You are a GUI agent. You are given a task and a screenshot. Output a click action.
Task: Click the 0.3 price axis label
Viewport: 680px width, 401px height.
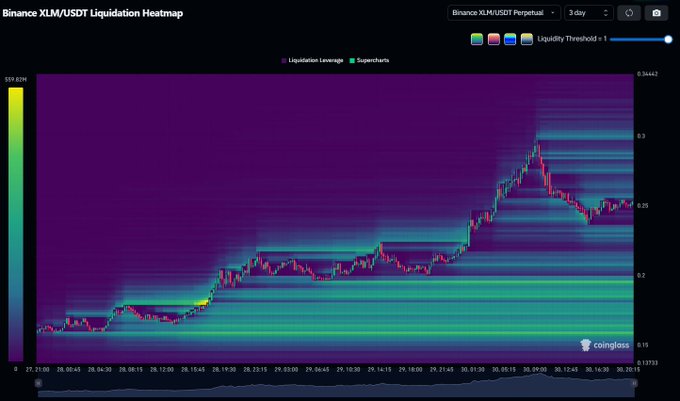(641, 136)
